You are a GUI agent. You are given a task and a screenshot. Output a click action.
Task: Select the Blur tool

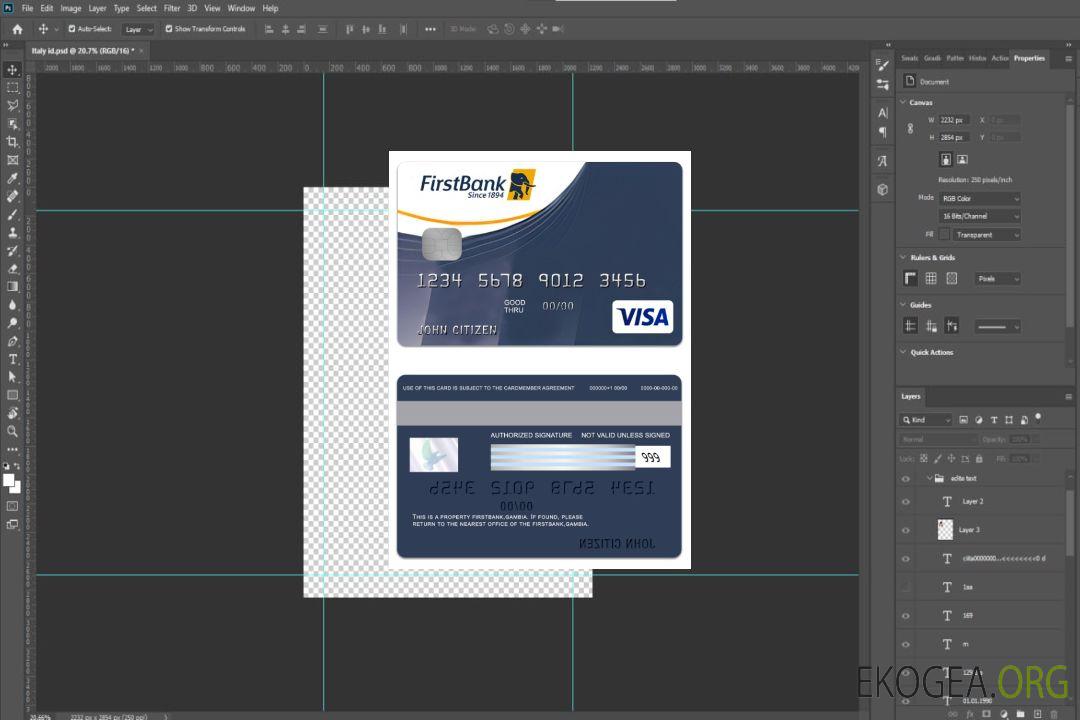[x=12, y=305]
